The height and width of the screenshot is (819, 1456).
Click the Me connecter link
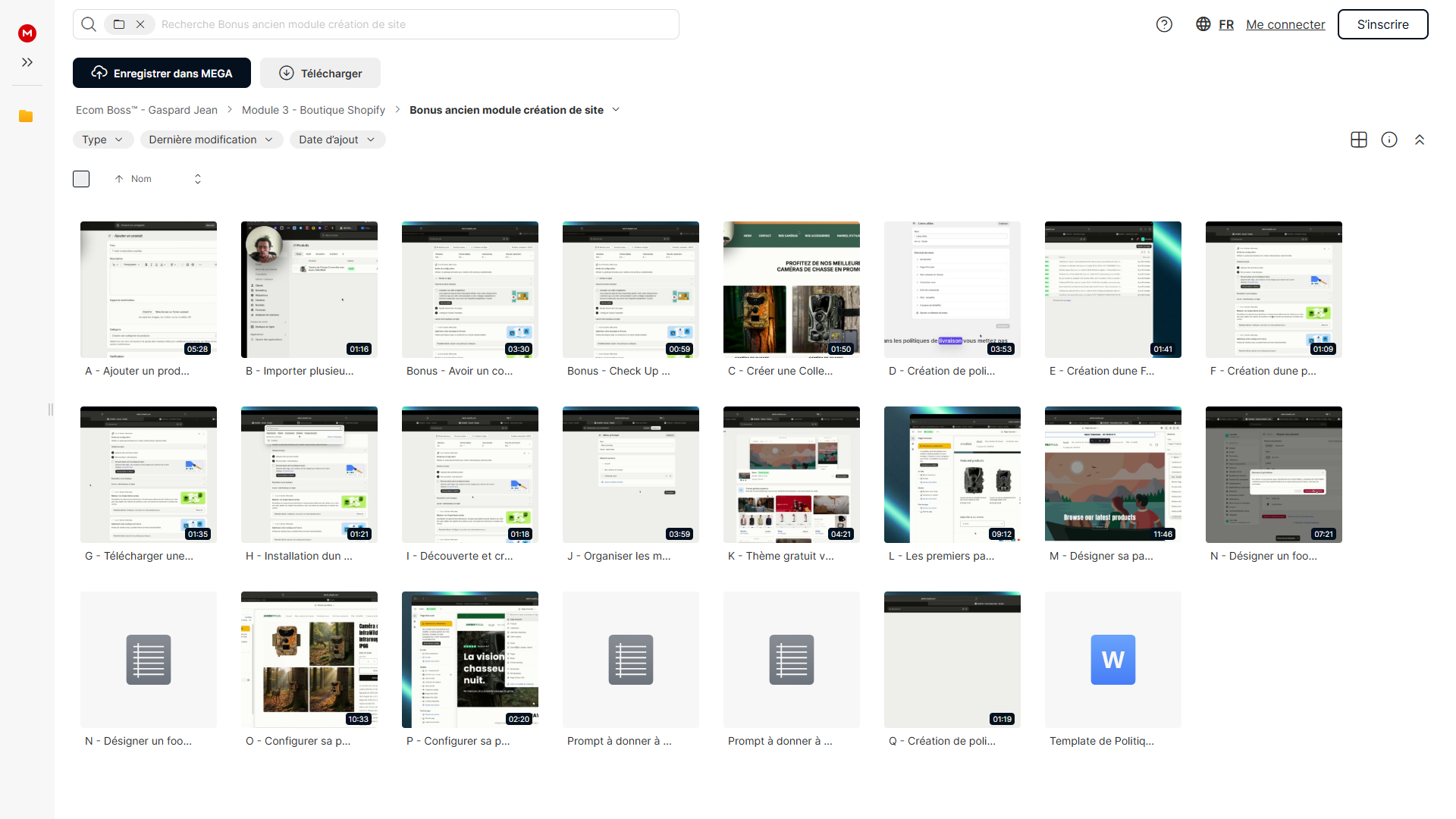point(1285,24)
